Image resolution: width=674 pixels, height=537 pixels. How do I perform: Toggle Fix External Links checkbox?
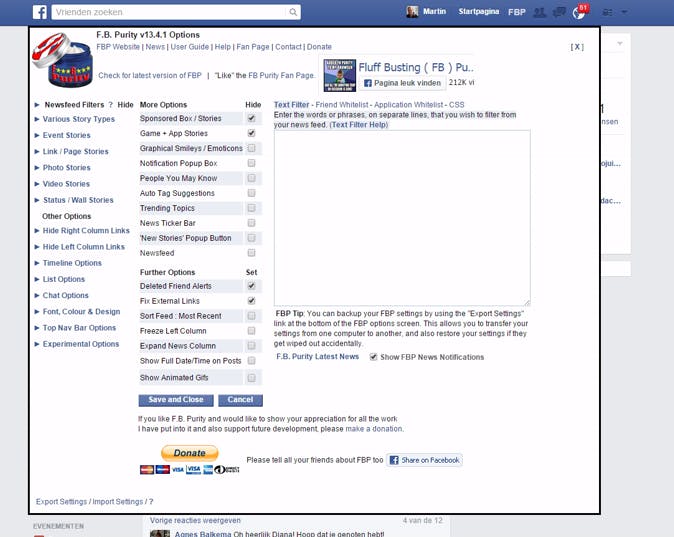click(x=251, y=301)
